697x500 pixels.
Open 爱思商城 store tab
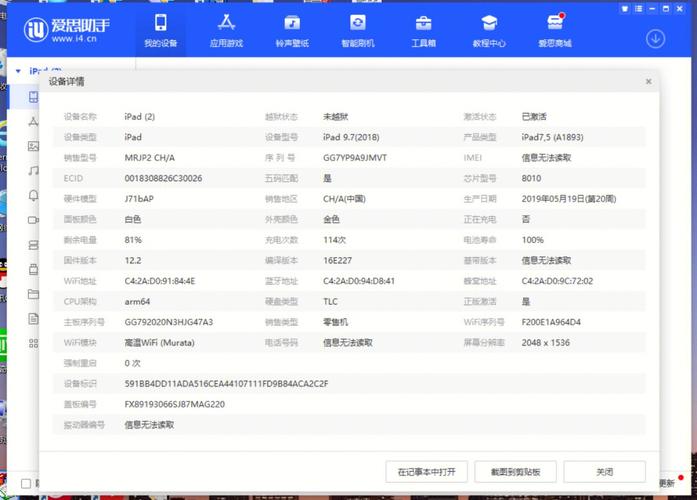555,30
